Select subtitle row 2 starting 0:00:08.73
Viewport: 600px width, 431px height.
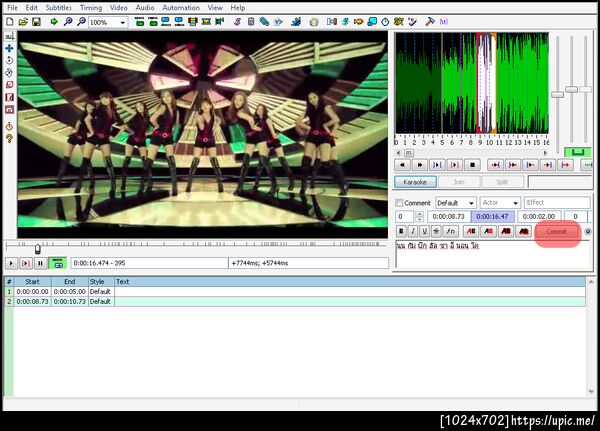click(295, 302)
